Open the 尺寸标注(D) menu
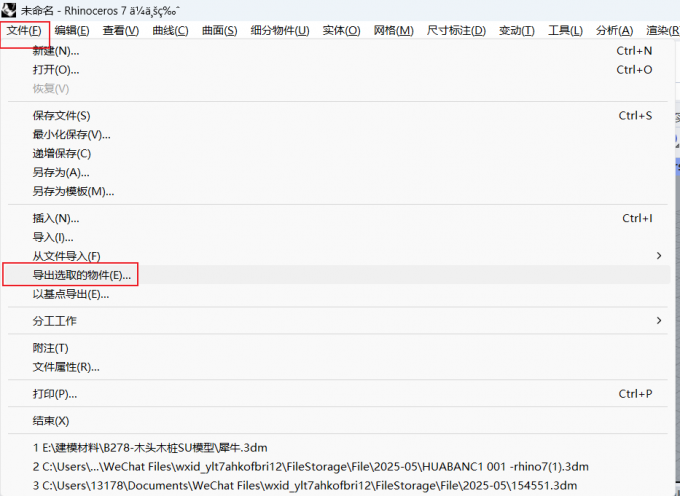Image resolution: width=680 pixels, height=496 pixels. (456, 30)
